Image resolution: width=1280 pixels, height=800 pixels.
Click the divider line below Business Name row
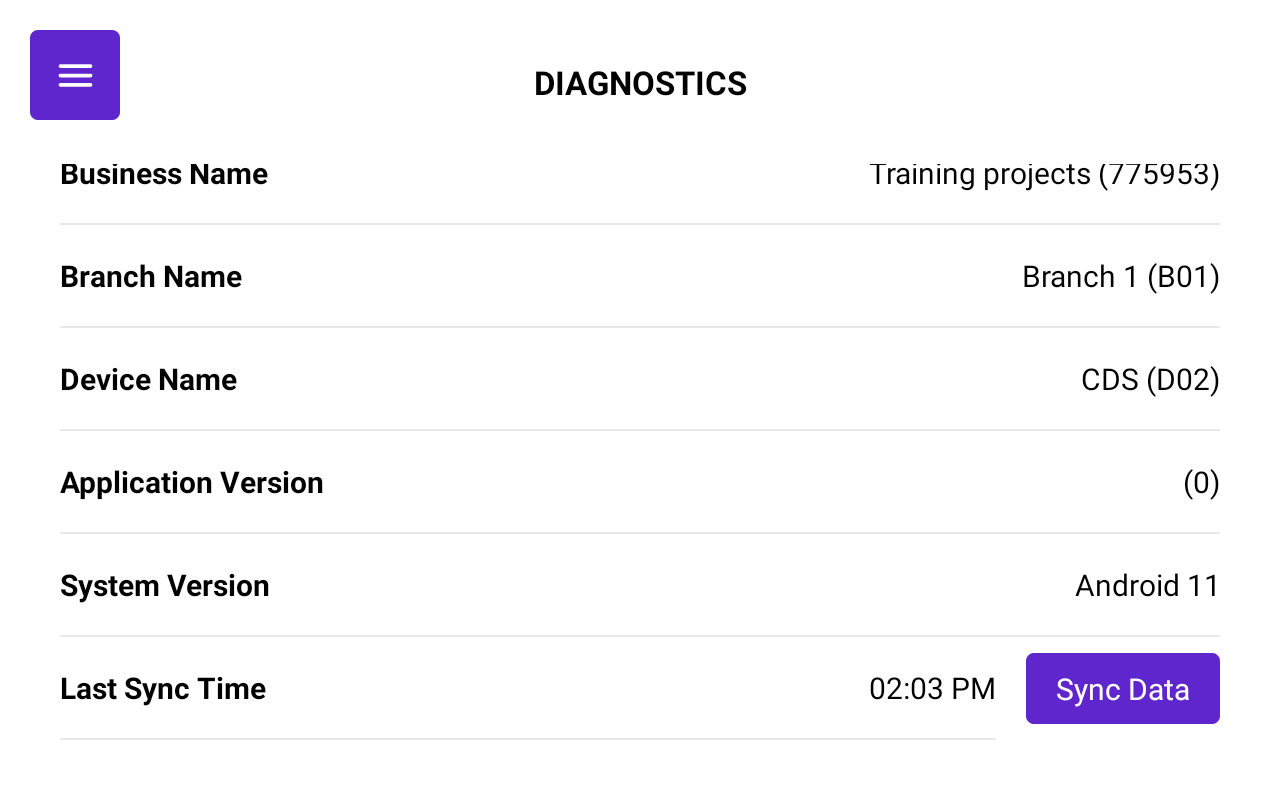[x=640, y=224]
